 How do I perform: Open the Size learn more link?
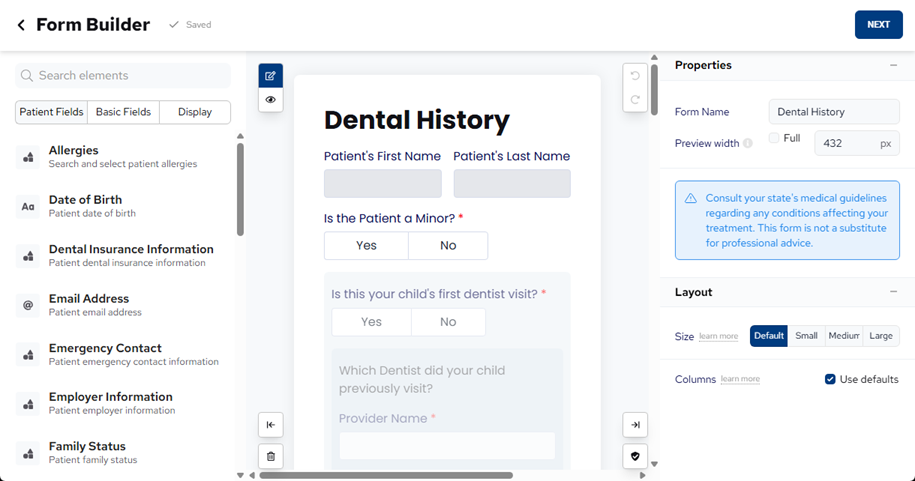point(718,337)
